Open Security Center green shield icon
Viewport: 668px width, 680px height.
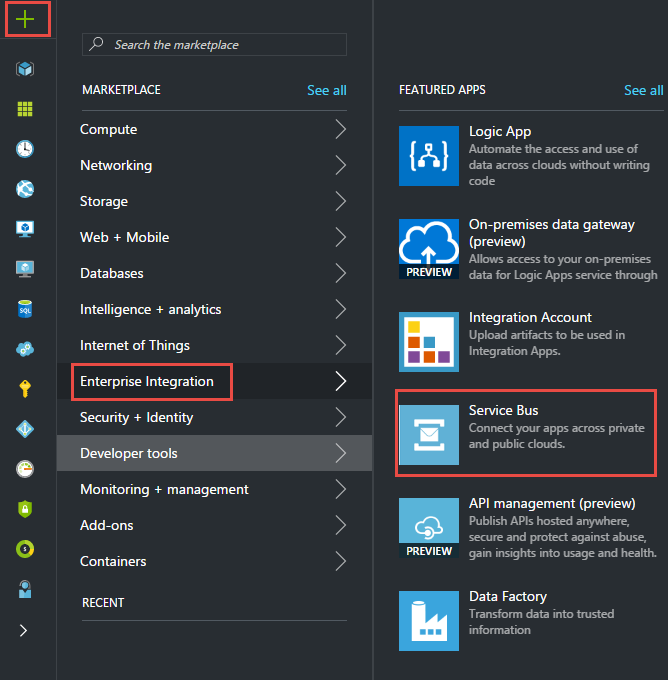(x=25, y=509)
